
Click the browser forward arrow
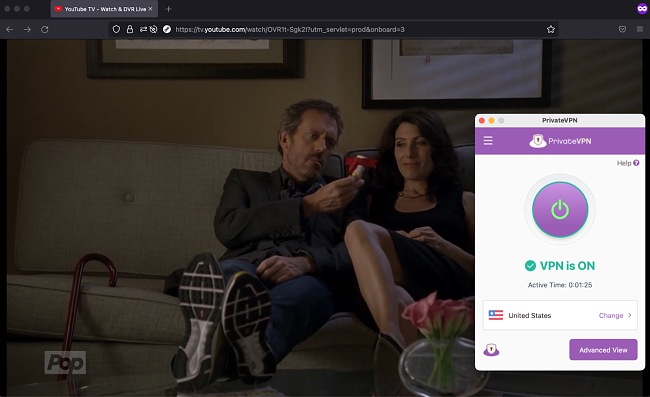point(27,29)
